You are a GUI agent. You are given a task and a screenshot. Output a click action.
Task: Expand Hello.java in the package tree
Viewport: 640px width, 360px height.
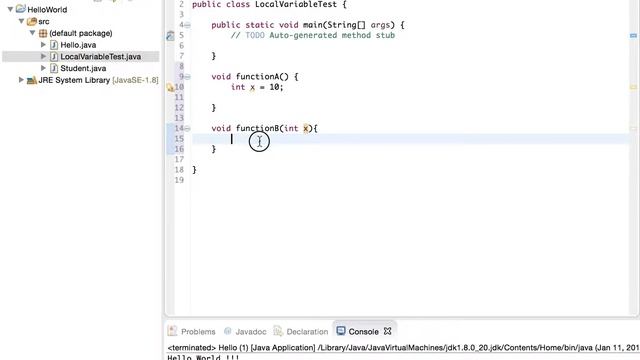(43, 44)
